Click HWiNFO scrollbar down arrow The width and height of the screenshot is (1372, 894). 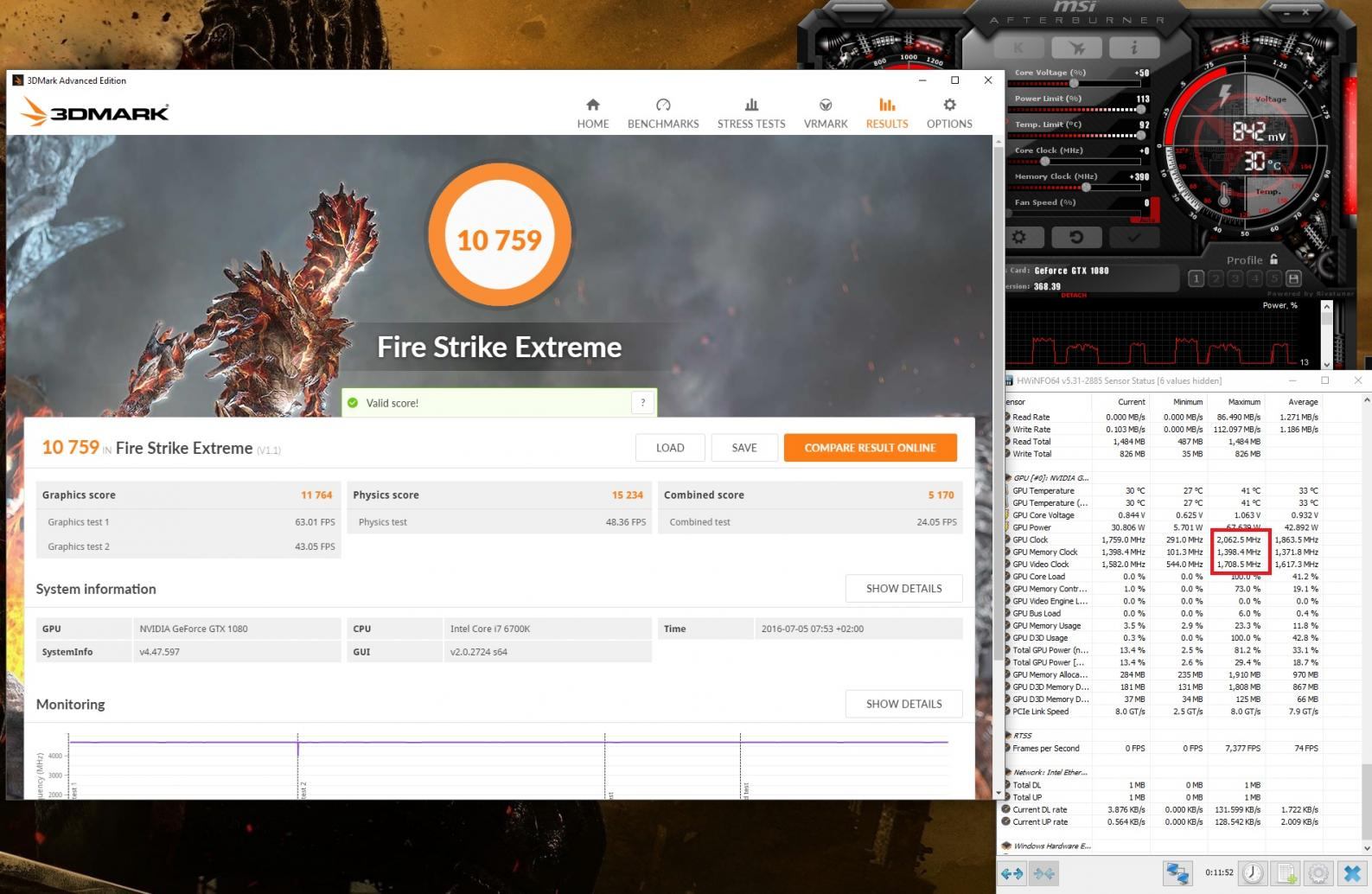click(1366, 848)
